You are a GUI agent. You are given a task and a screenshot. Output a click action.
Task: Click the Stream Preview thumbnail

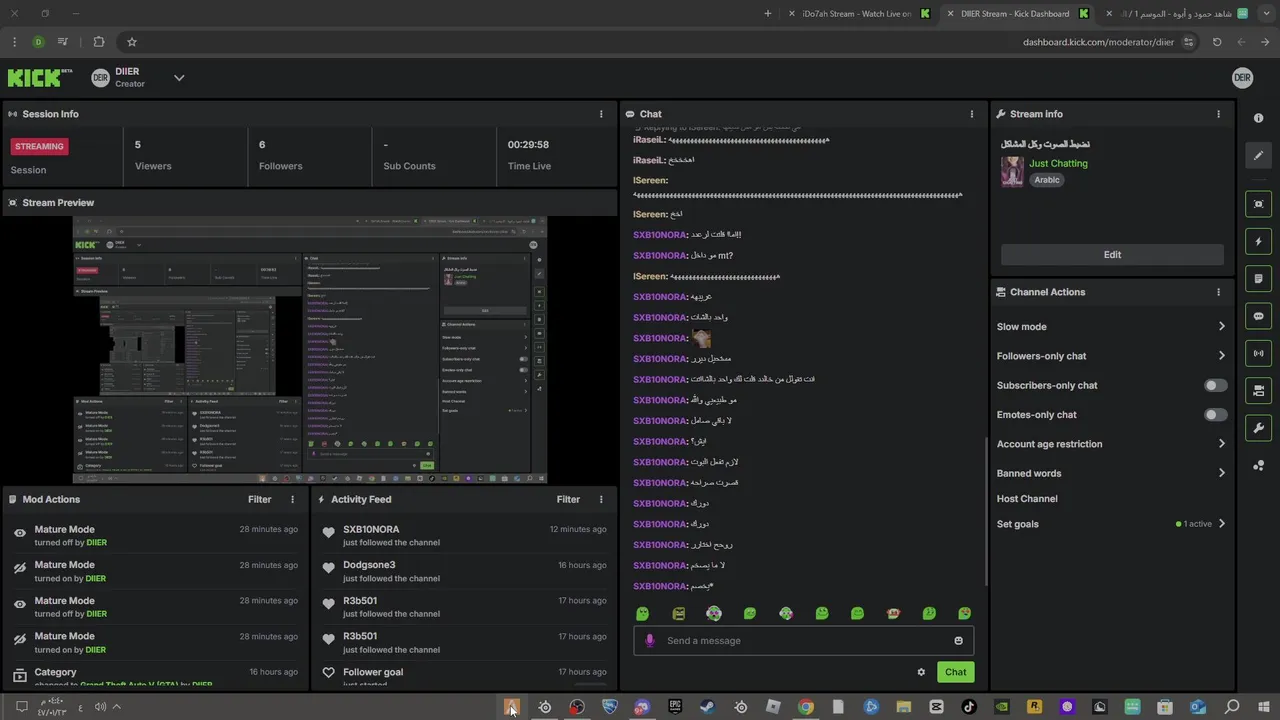coord(310,350)
